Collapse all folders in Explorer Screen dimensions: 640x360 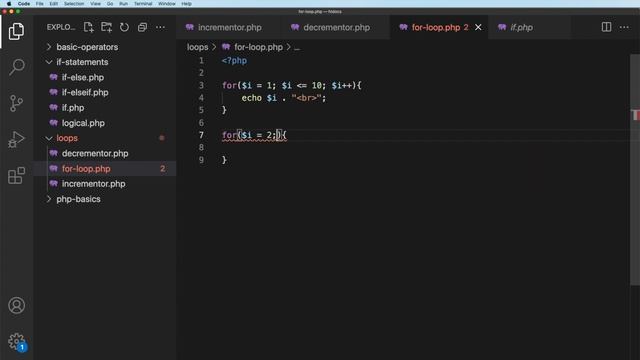click(x=142, y=27)
